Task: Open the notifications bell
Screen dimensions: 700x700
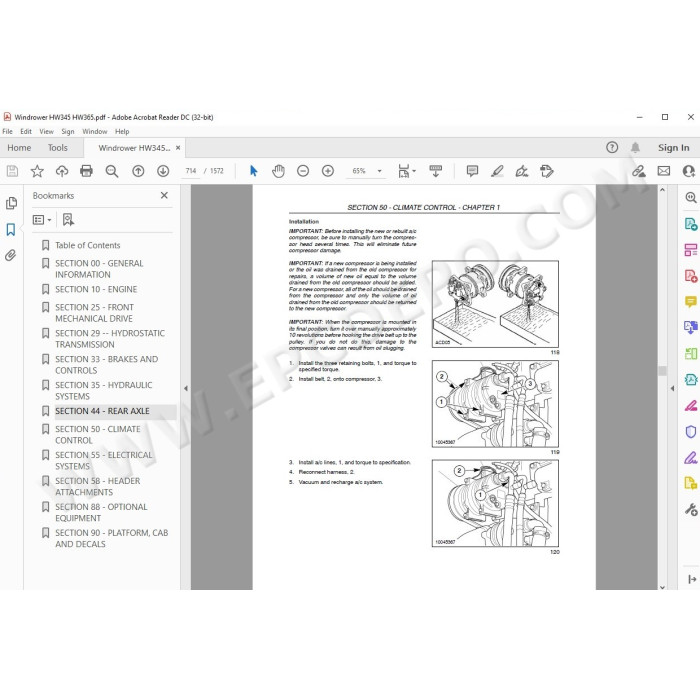Action: click(x=635, y=147)
